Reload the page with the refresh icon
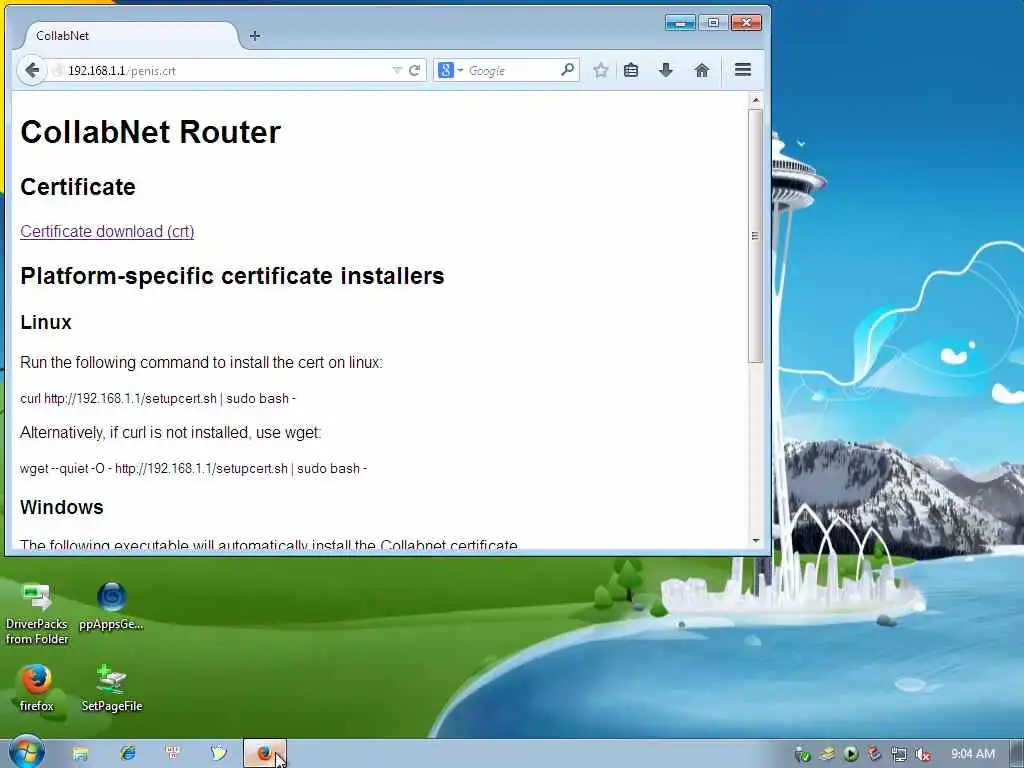The width and height of the screenshot is (1024, 768). click(x=414, y=71)
